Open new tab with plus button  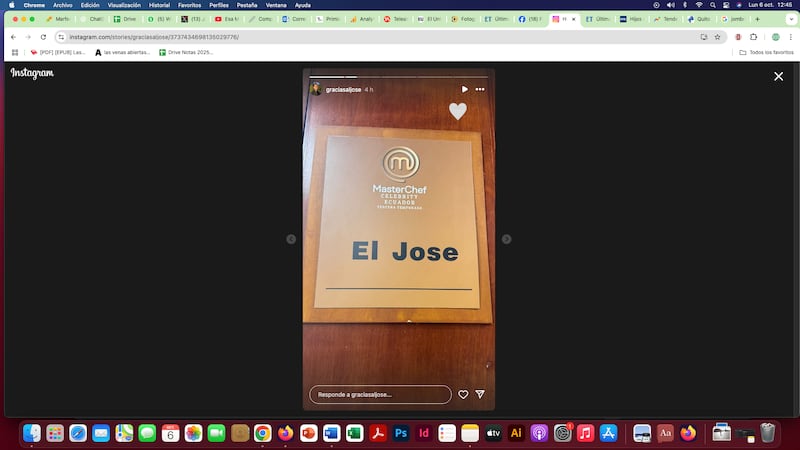pyautogui.click(x=756, y=19)
